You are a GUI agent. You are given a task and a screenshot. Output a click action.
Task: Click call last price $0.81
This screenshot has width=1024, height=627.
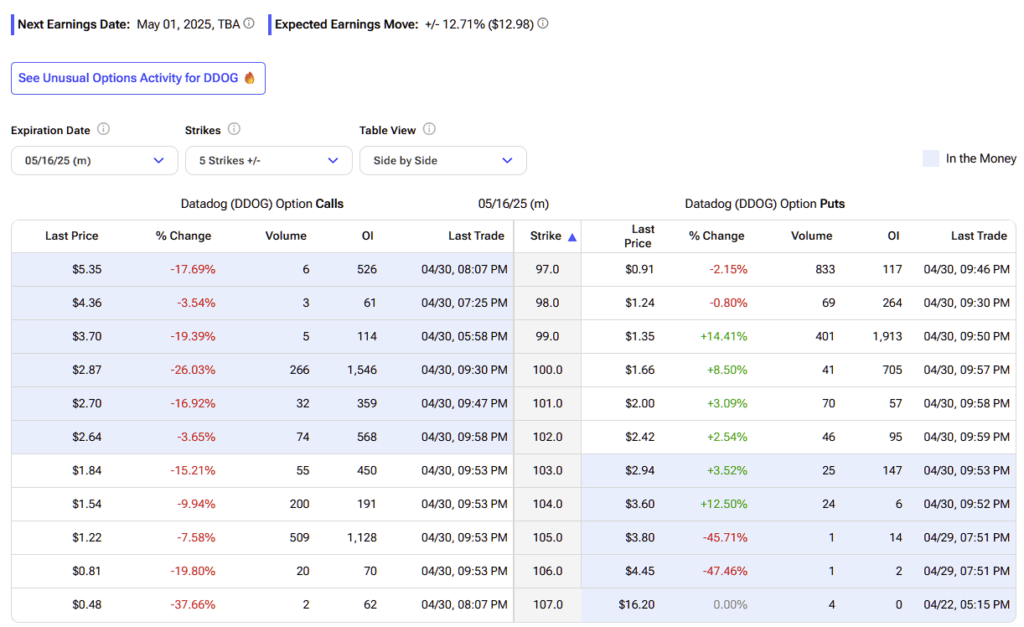[87, 571]
